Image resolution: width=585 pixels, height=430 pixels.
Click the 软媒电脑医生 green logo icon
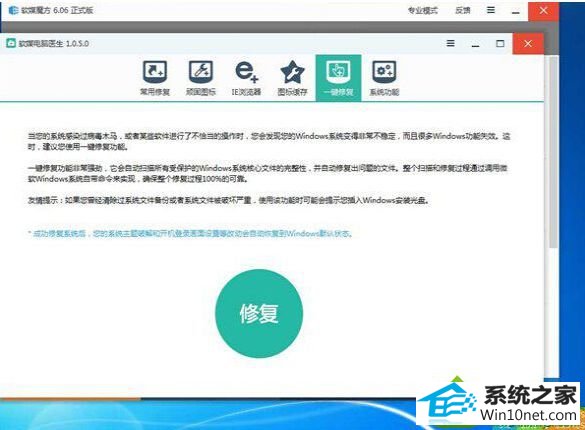pyautogui.click(x=11, y=43)
